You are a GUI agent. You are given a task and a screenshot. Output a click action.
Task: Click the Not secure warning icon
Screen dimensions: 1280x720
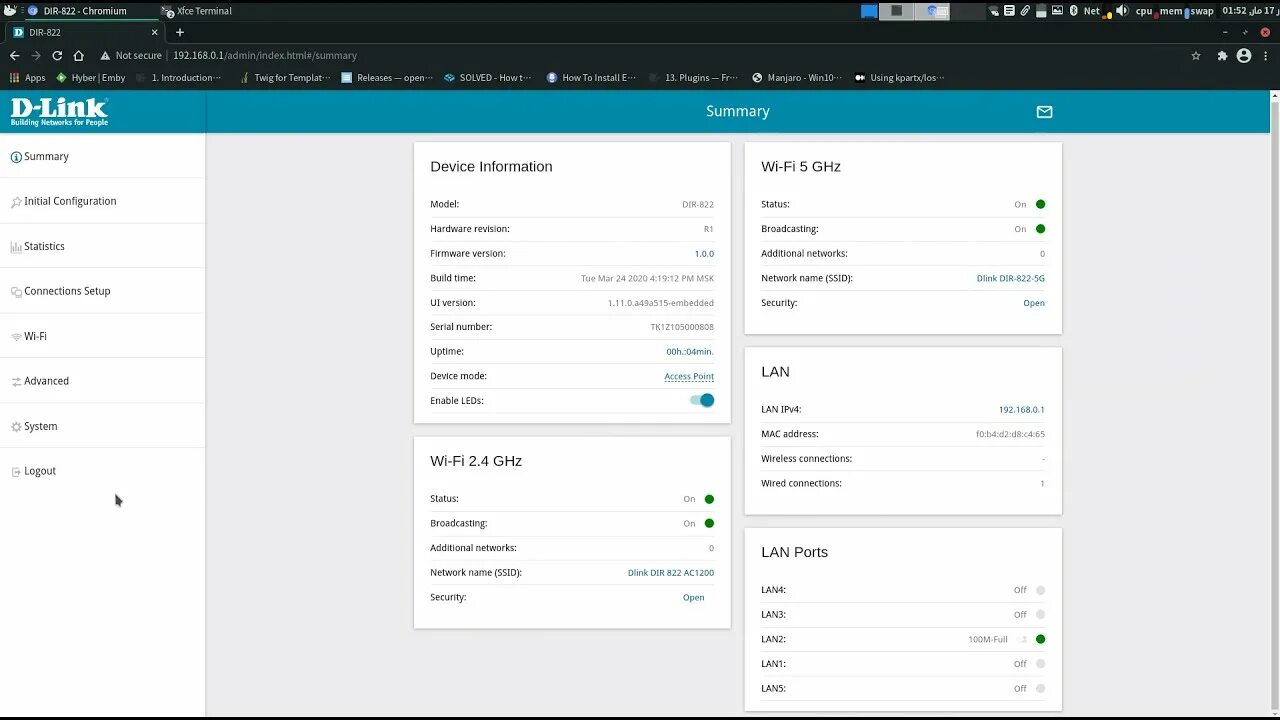[x=105, y=56]
